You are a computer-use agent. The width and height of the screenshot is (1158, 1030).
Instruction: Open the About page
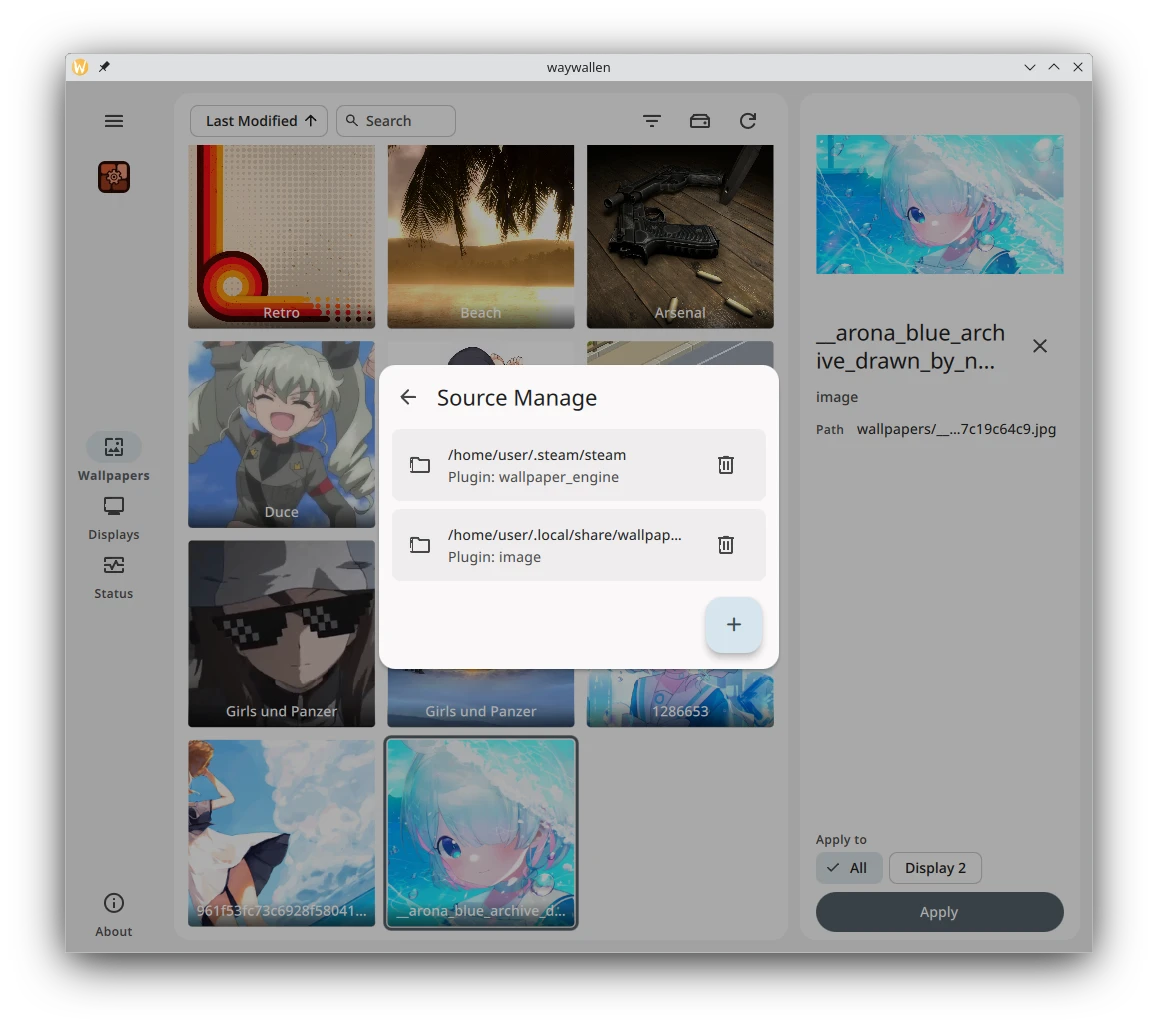point(114,916)
